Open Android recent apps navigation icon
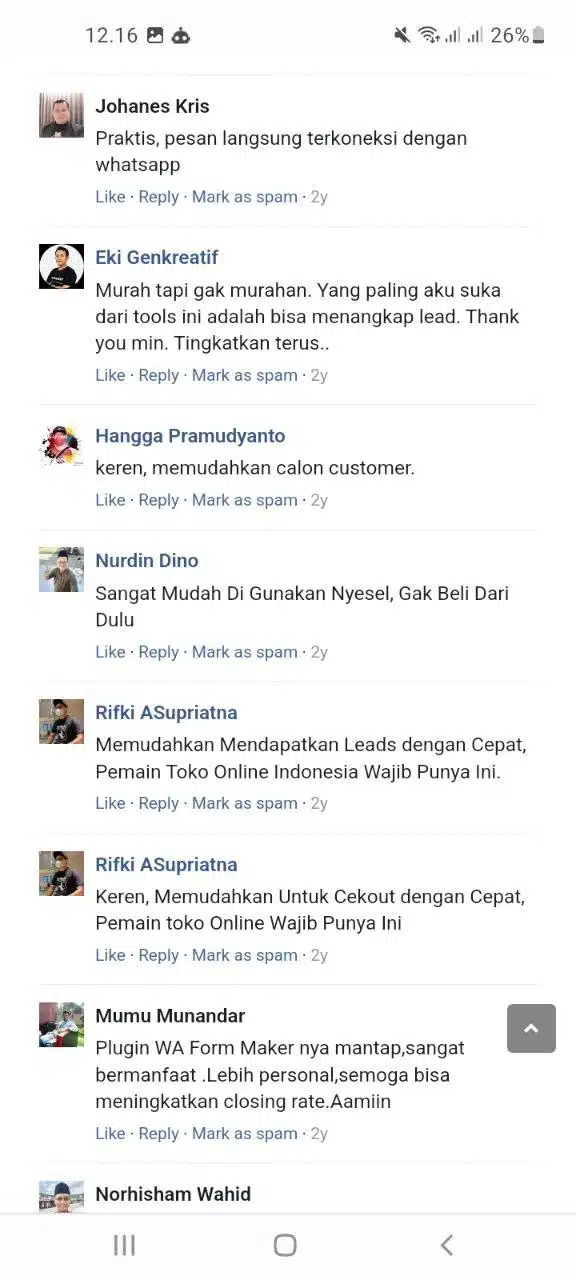Viewport: 576px width, 1280px height. pyautogui.click(x=124, y=1245)
